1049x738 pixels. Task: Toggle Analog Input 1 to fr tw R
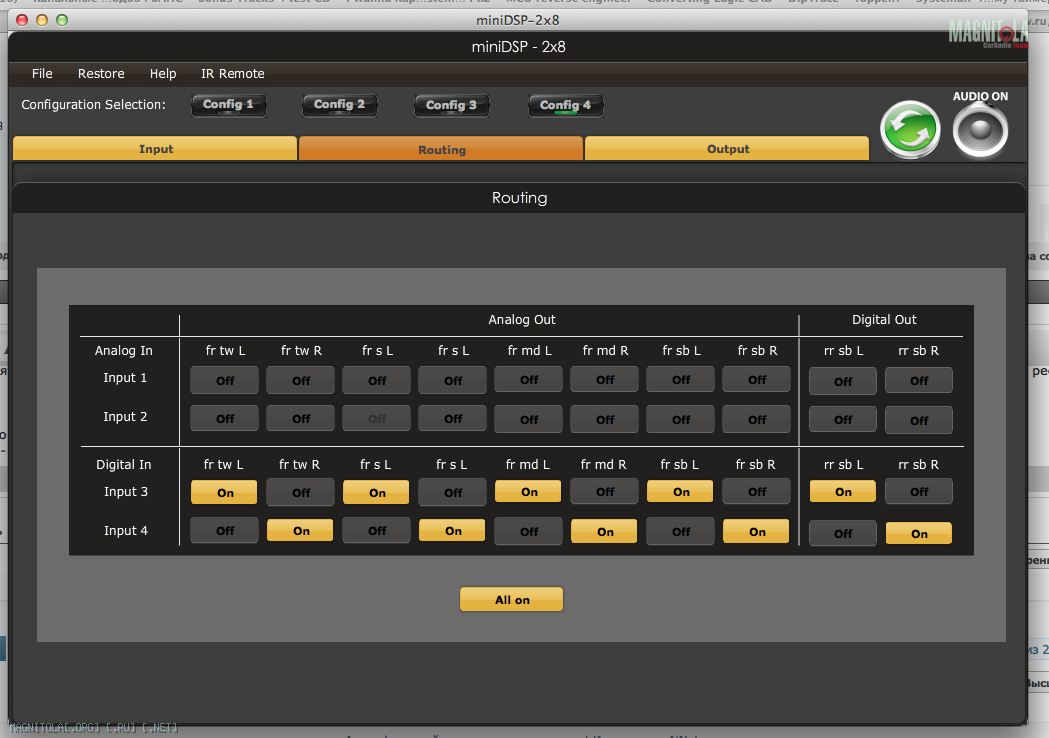click(x=300, y=380)
